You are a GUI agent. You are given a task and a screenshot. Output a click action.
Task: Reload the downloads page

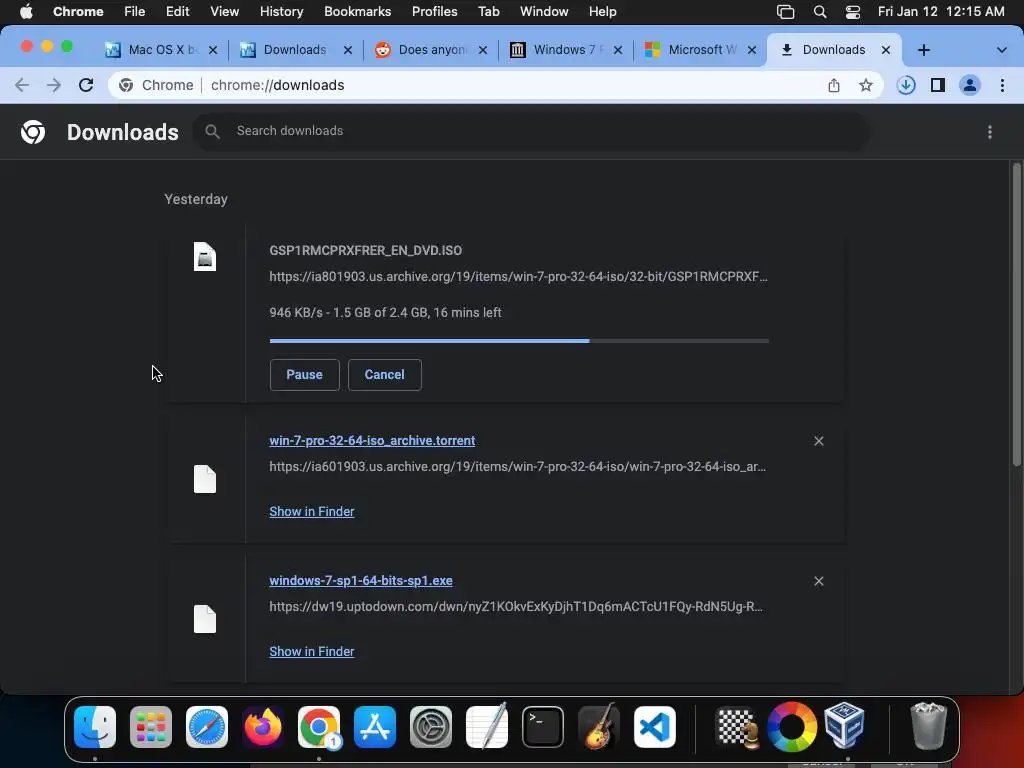coord(86,85)
